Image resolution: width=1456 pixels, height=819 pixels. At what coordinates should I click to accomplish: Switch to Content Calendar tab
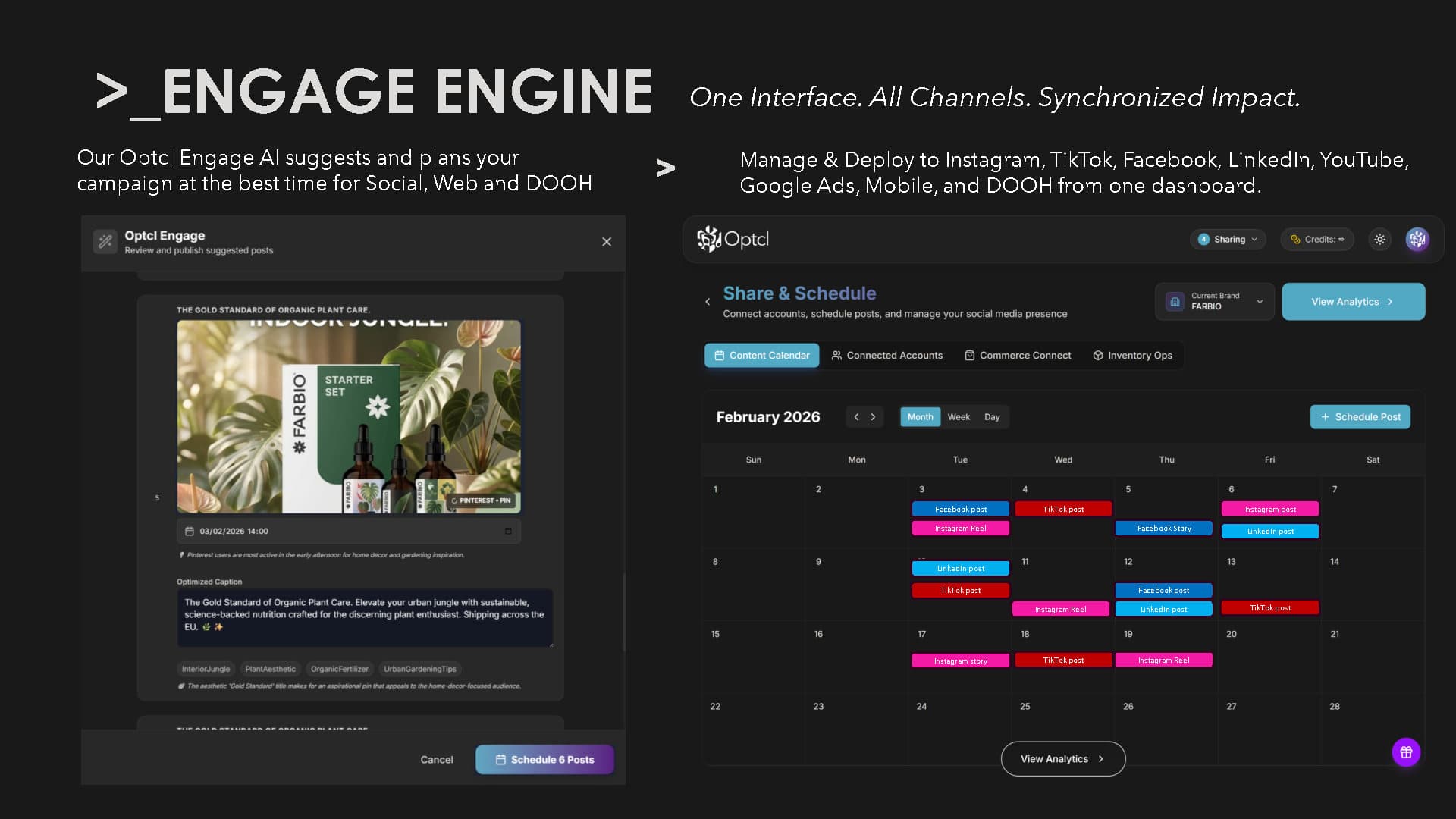[x=762, y=356]
